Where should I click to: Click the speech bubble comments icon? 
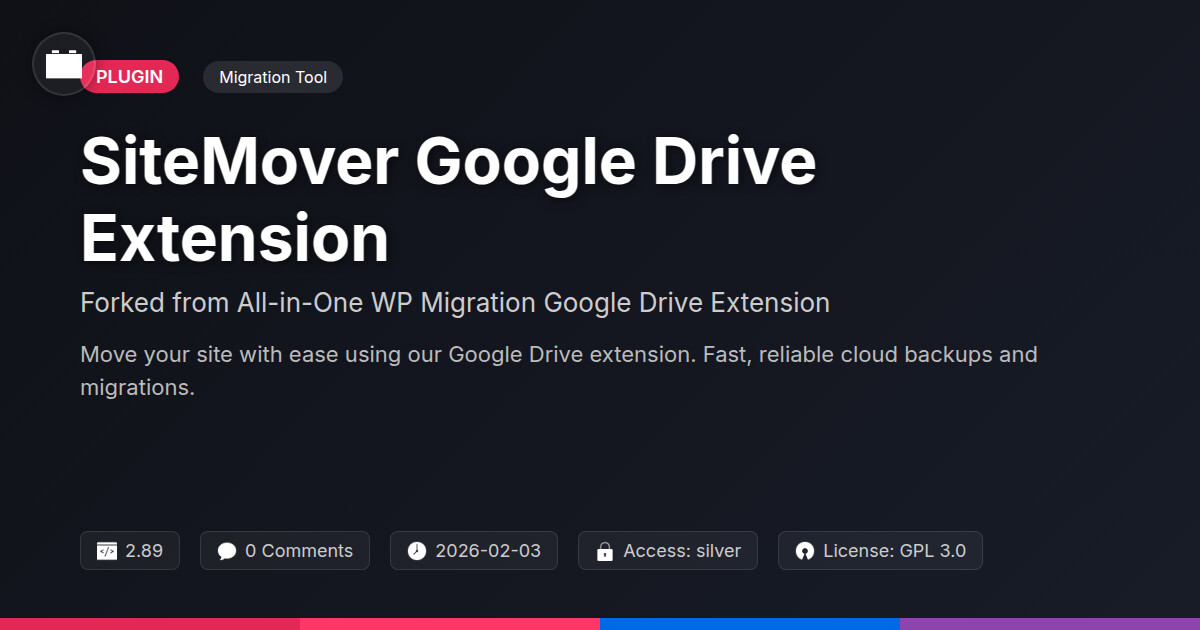(227, 551)
